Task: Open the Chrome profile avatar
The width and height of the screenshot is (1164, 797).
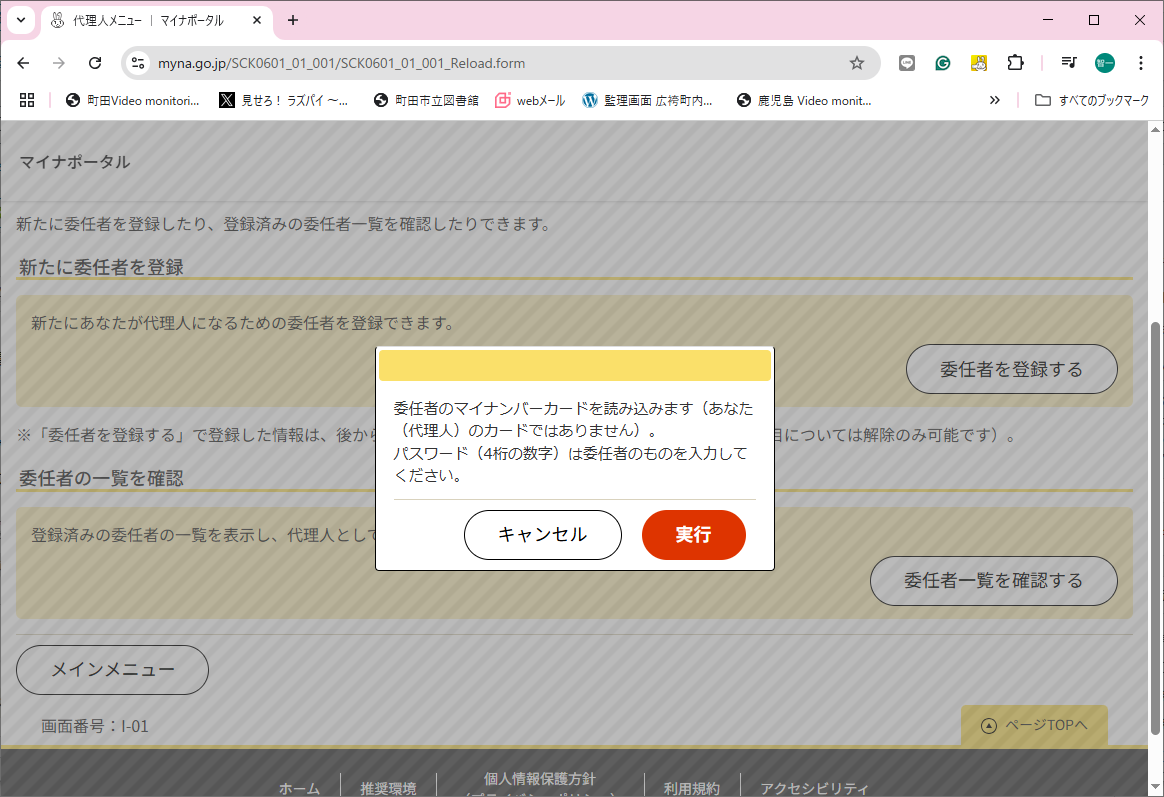Action: (1104, 63)
